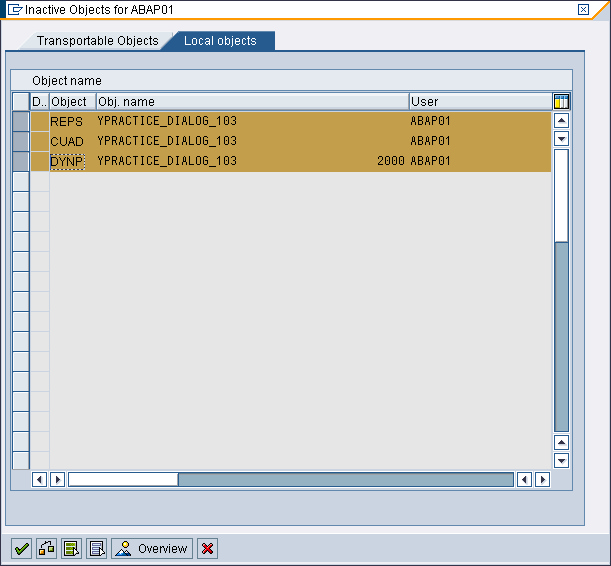Viewport: 611px width, 566px height.
Task: Toggle row selector for CUAD entry
Action: click(21, 141)
